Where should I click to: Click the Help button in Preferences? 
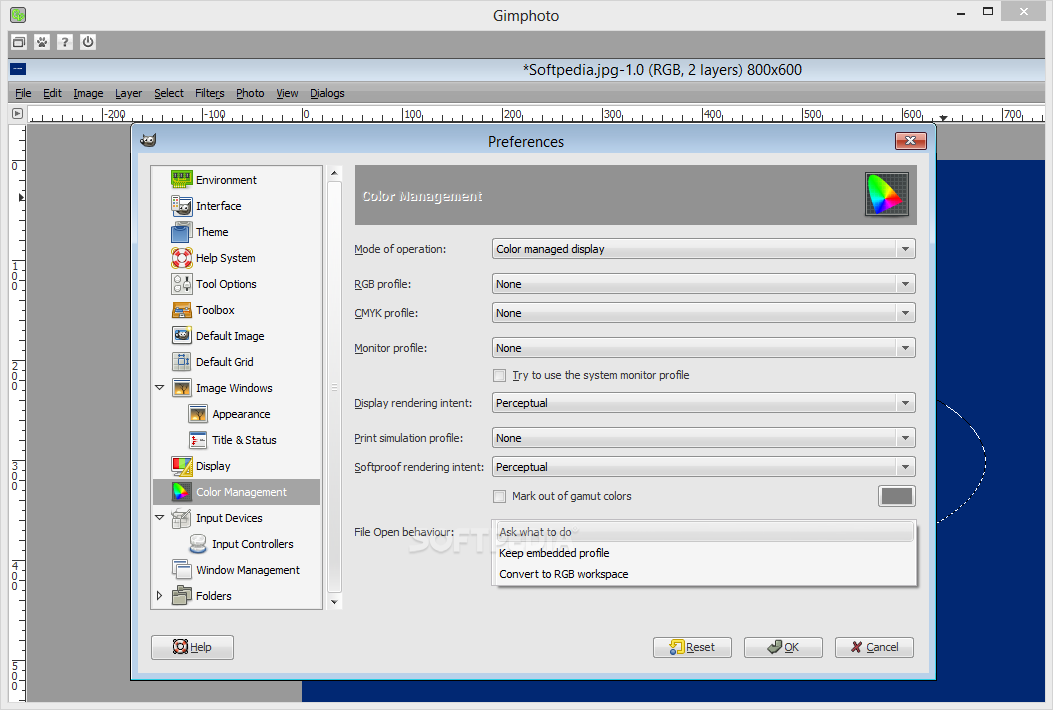pyautogui.click(x=192, y=647)
